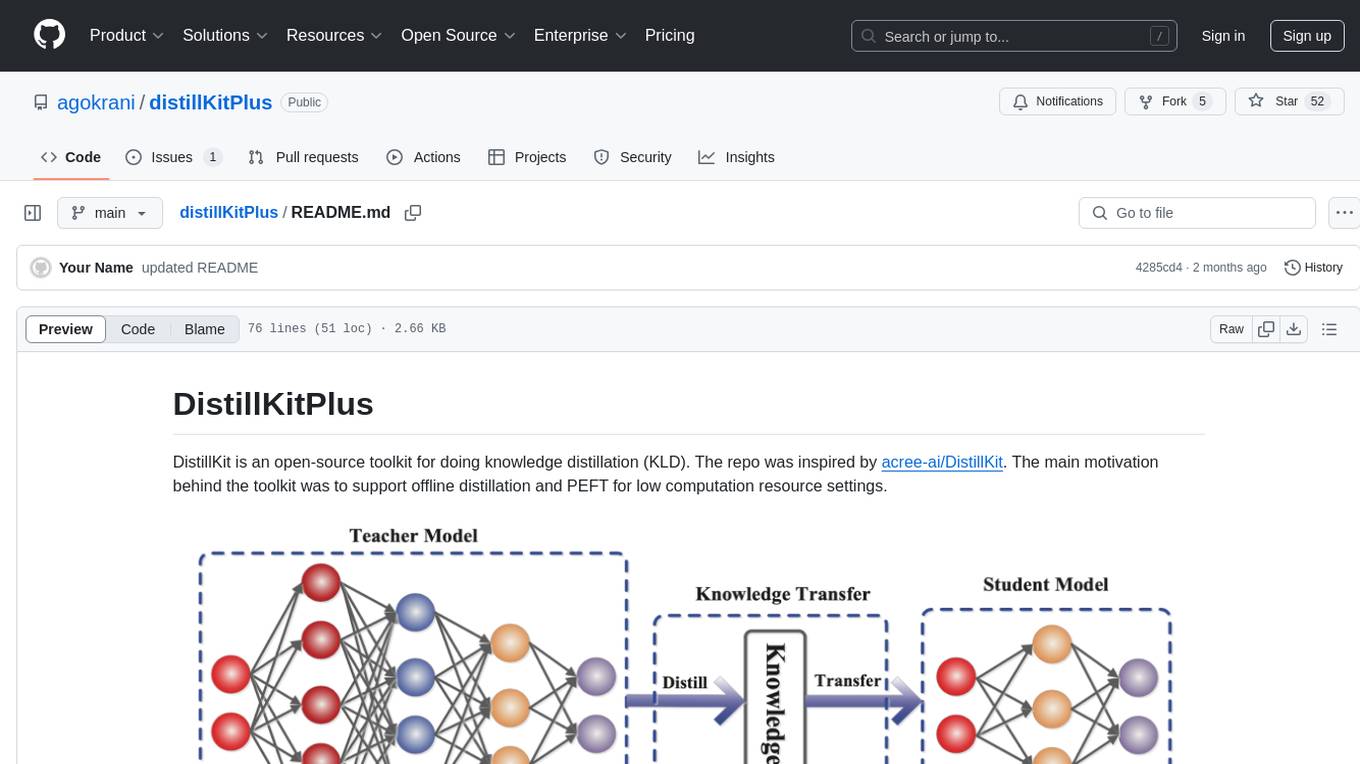Copy raw file contents
Viewport: 1360px width, 764px height.
(x=1267, y=329)
